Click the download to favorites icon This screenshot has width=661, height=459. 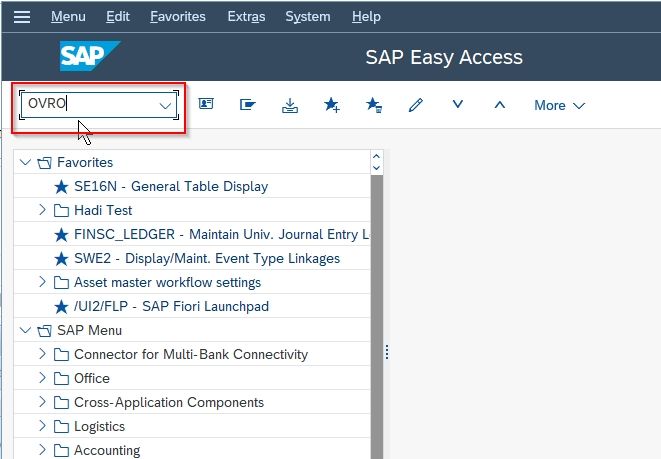point(290,105)
